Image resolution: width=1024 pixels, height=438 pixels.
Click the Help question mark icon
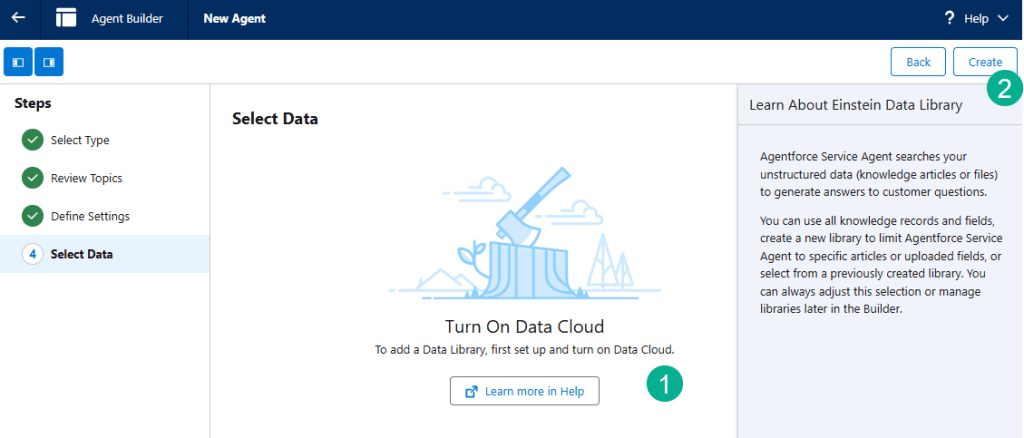[949, 18]
